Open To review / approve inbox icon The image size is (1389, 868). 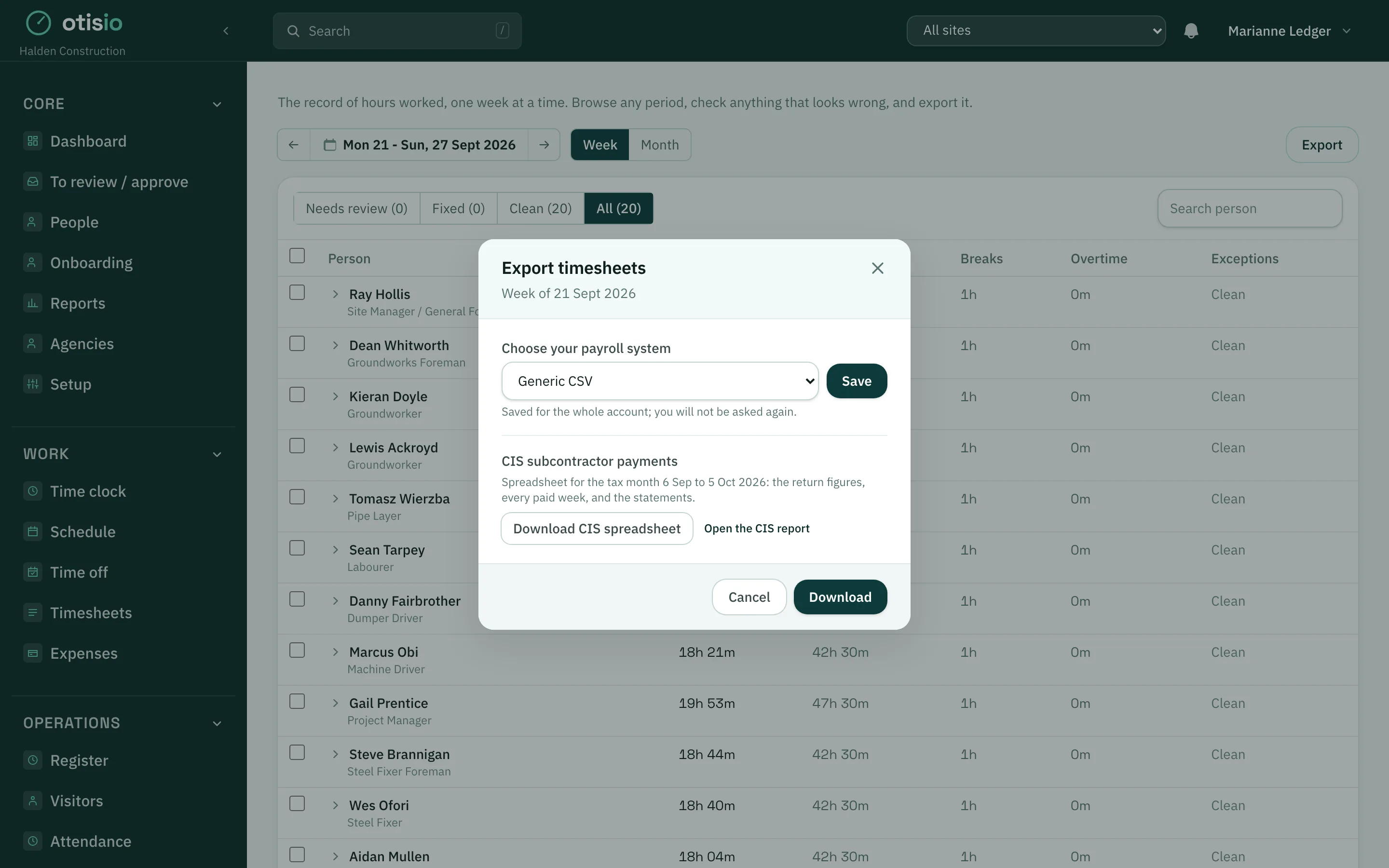point(33,181)
